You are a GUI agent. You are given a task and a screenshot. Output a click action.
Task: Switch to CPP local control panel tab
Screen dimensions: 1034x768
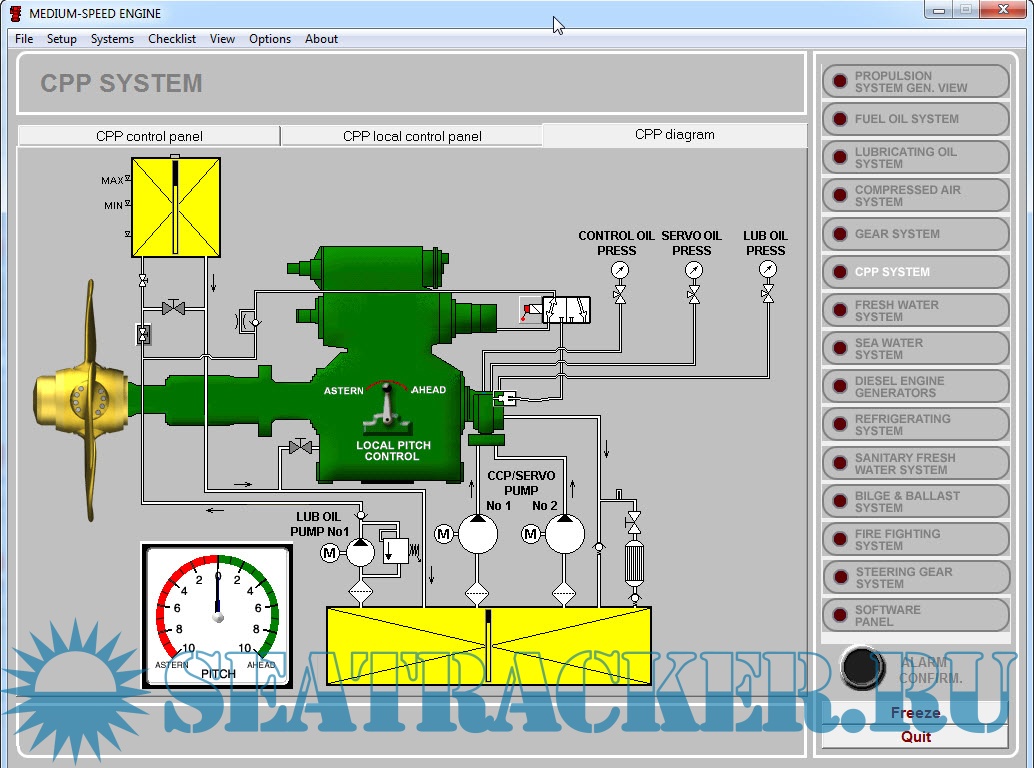click(x=412, y=136)
